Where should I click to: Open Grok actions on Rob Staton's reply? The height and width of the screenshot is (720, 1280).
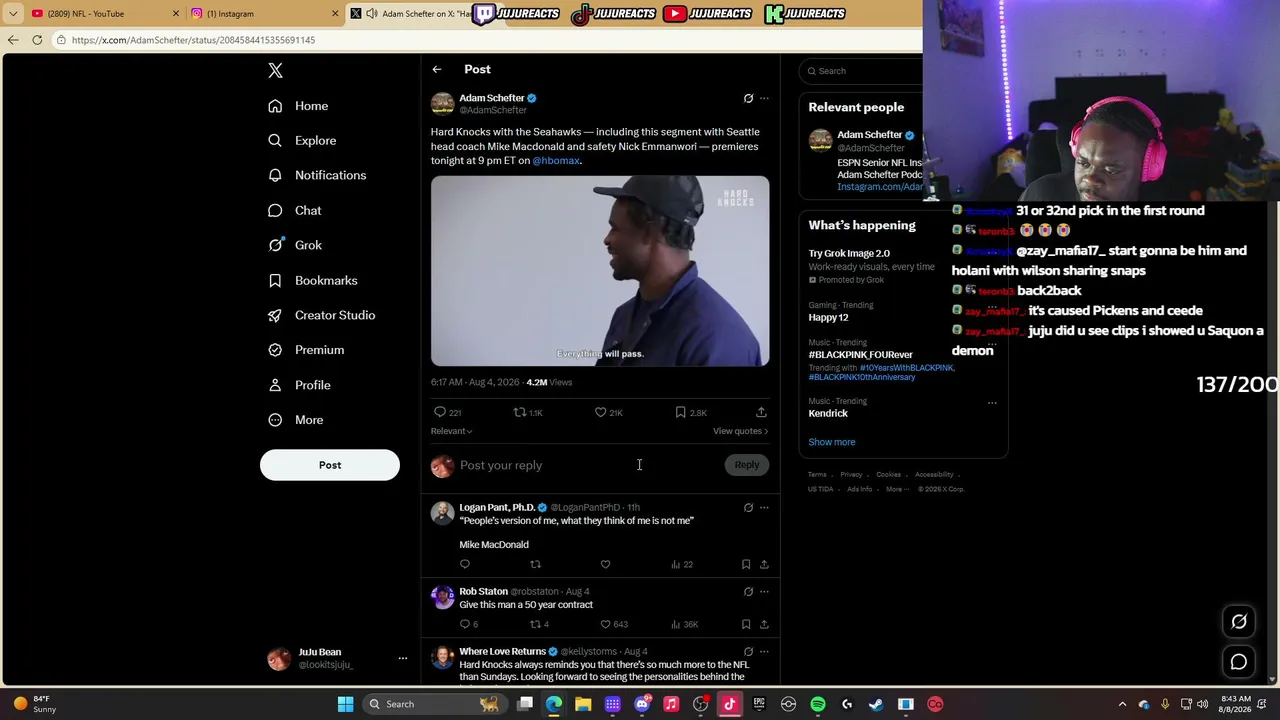[748, 592]
